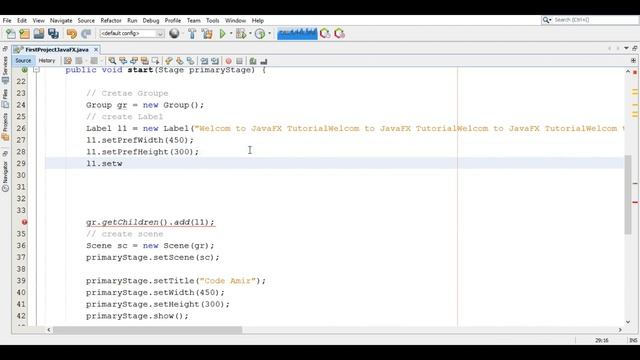Click the Save All toolbar icon
Screen dimensions: 640x360
pyautogui.click(x=53, y=34)
